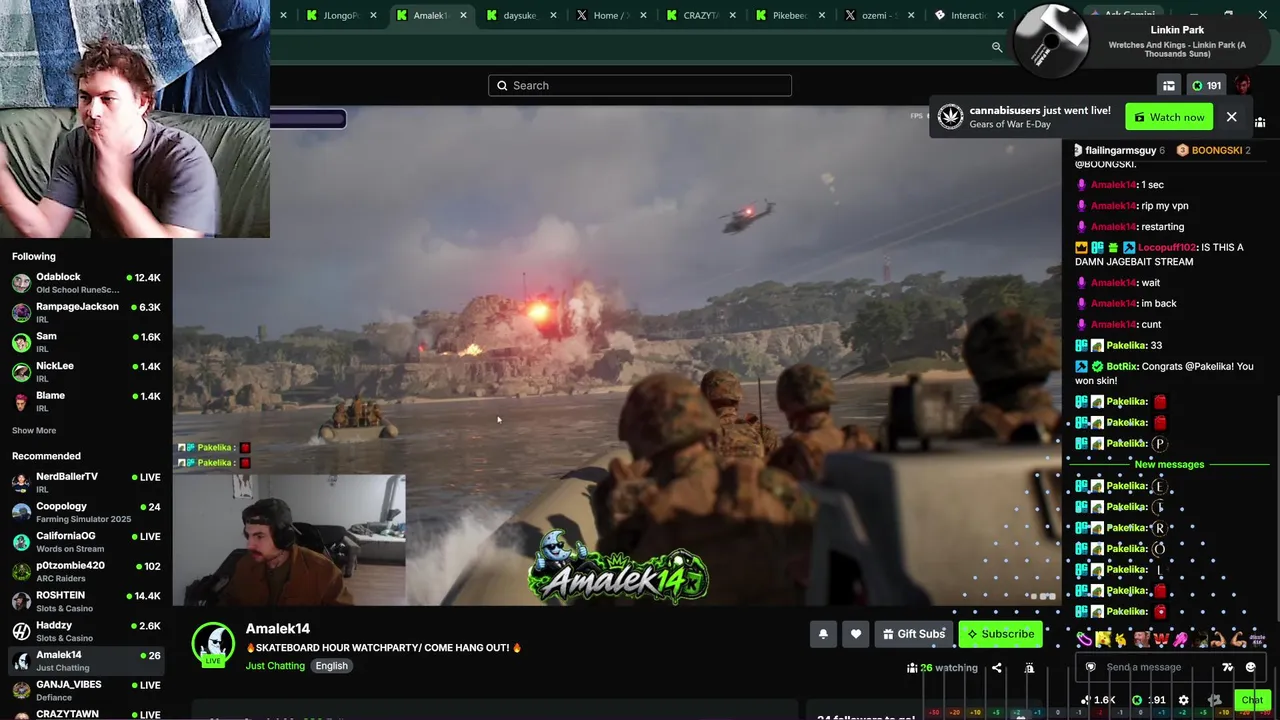
Task: Open the chat text formatting icon
Action: point(1228,667)
